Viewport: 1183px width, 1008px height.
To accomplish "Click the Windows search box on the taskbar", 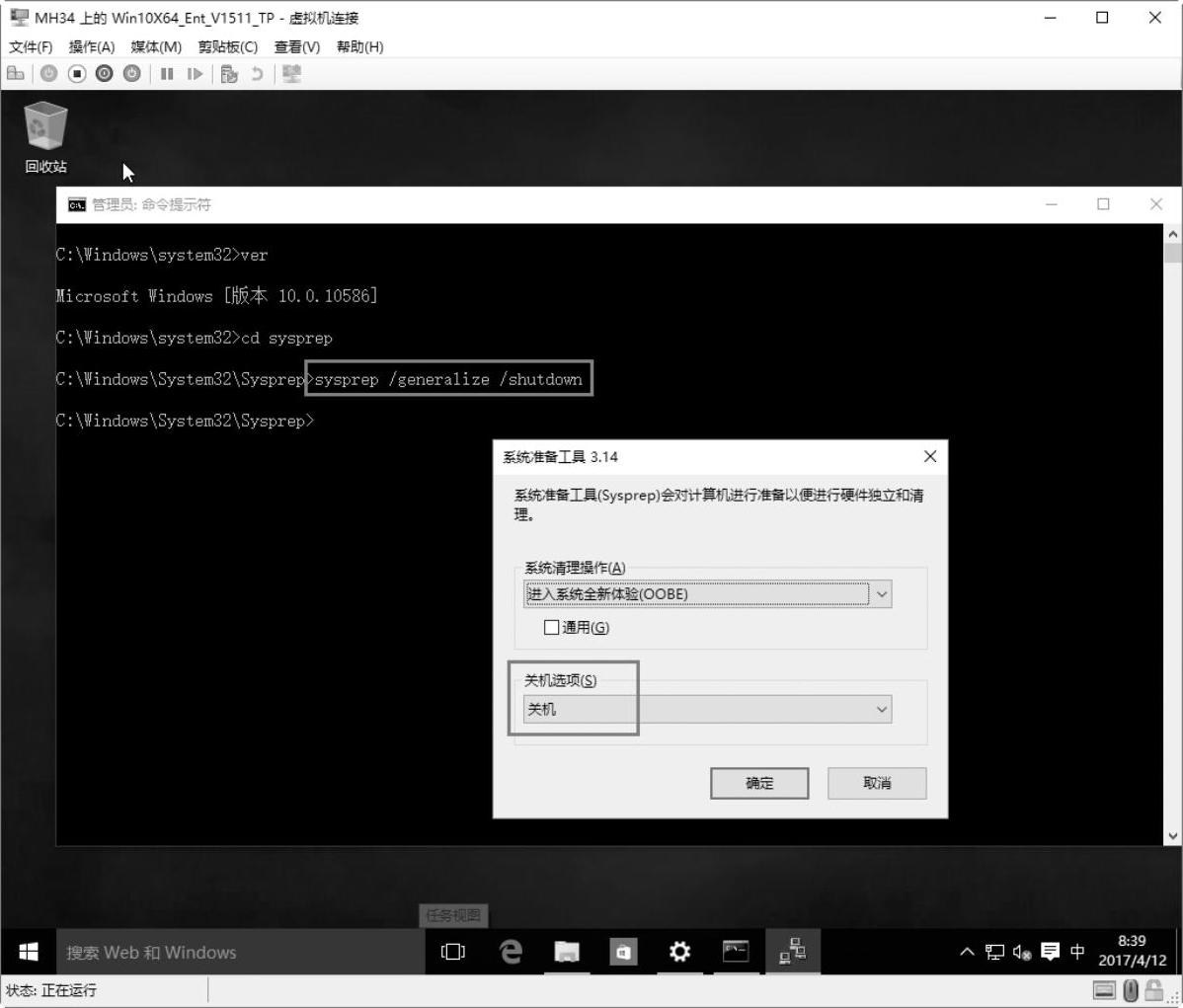I will 239,952.
